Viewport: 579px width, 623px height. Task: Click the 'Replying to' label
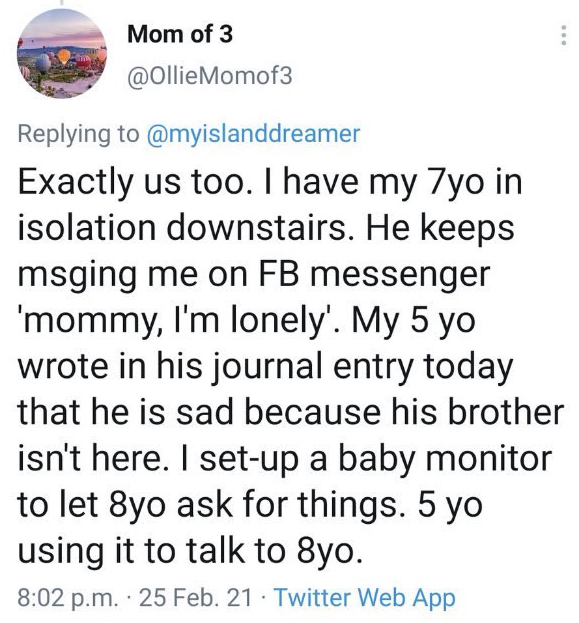click(78, 134)
